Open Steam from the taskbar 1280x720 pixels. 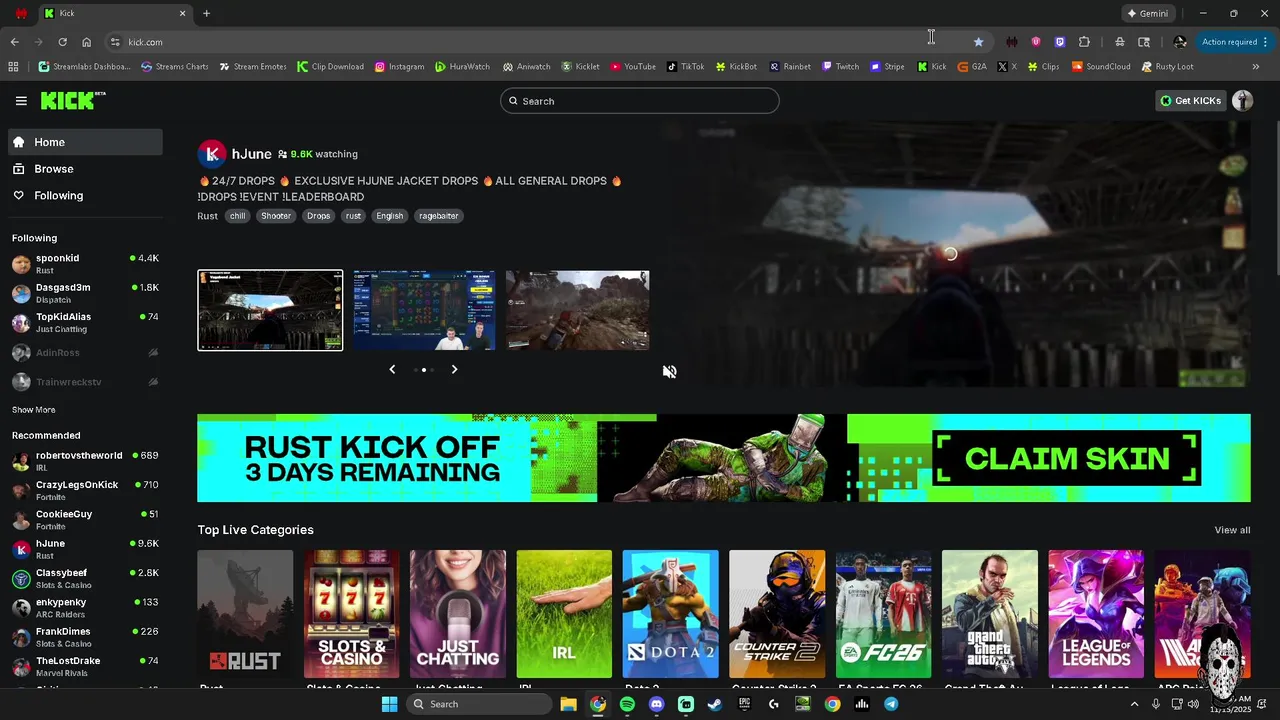(715, 704)
